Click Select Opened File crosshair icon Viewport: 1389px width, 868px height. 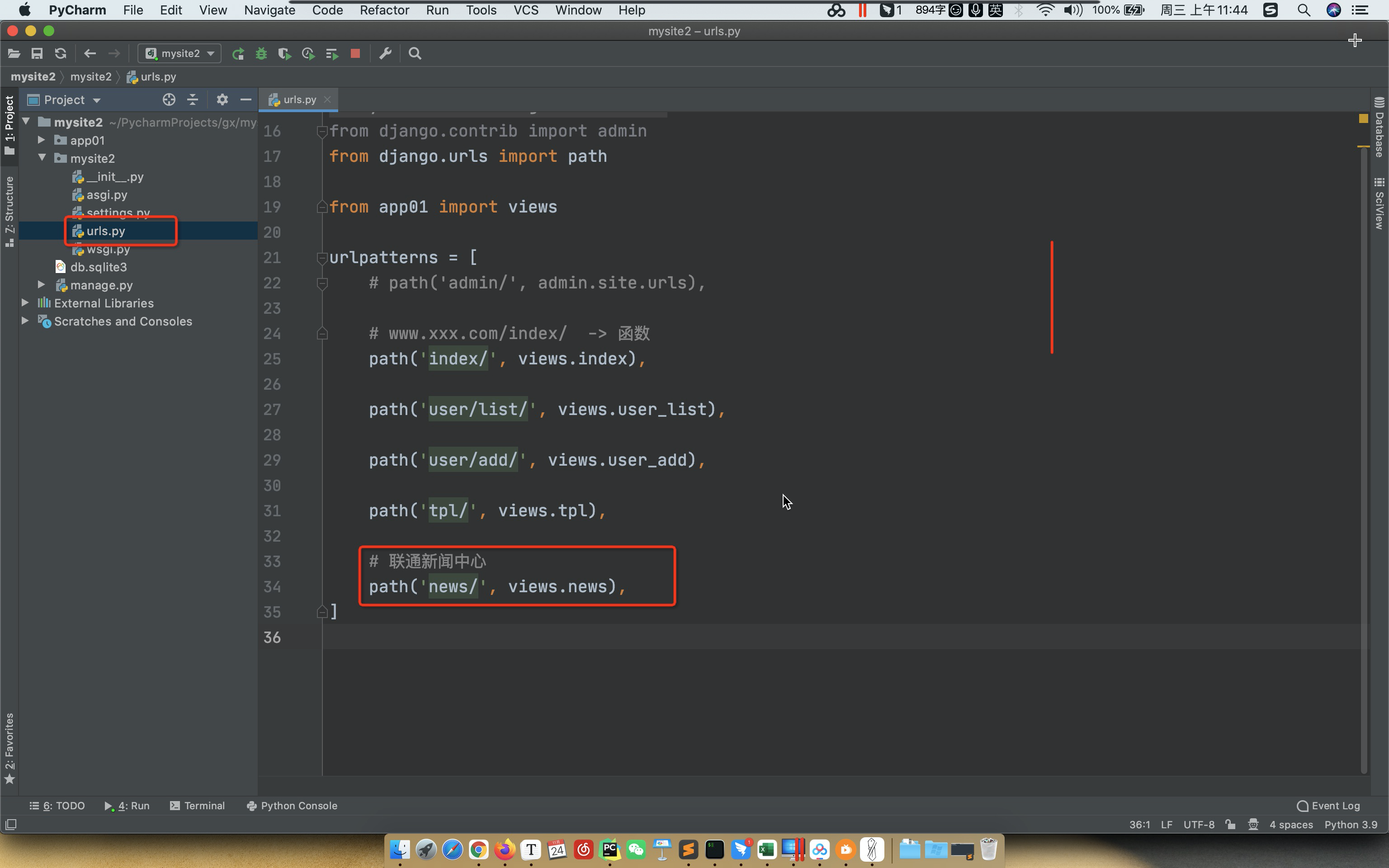pyautogui.click(x=168, y=100)
